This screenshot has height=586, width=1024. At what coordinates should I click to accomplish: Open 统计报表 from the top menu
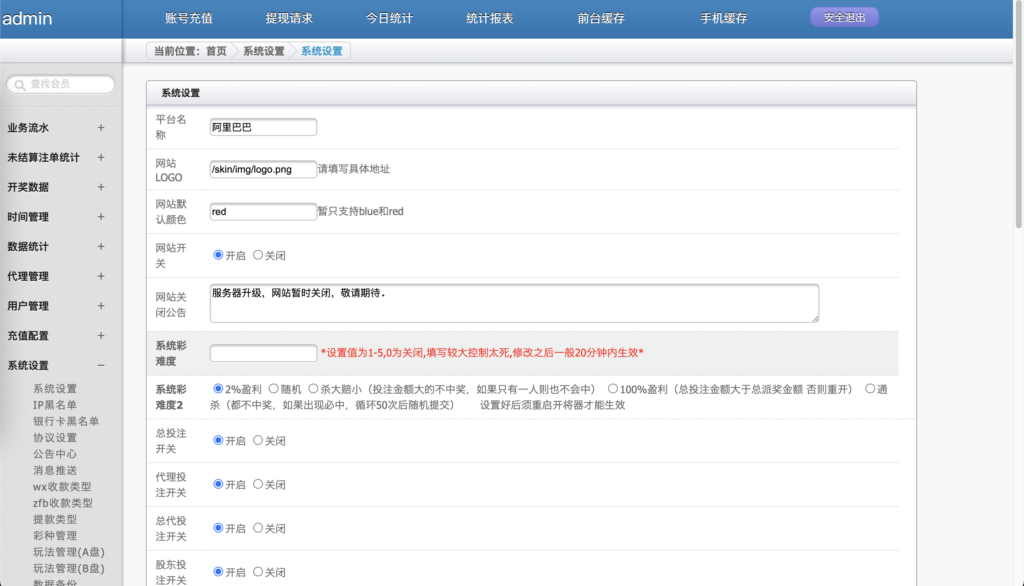(490, 18)
